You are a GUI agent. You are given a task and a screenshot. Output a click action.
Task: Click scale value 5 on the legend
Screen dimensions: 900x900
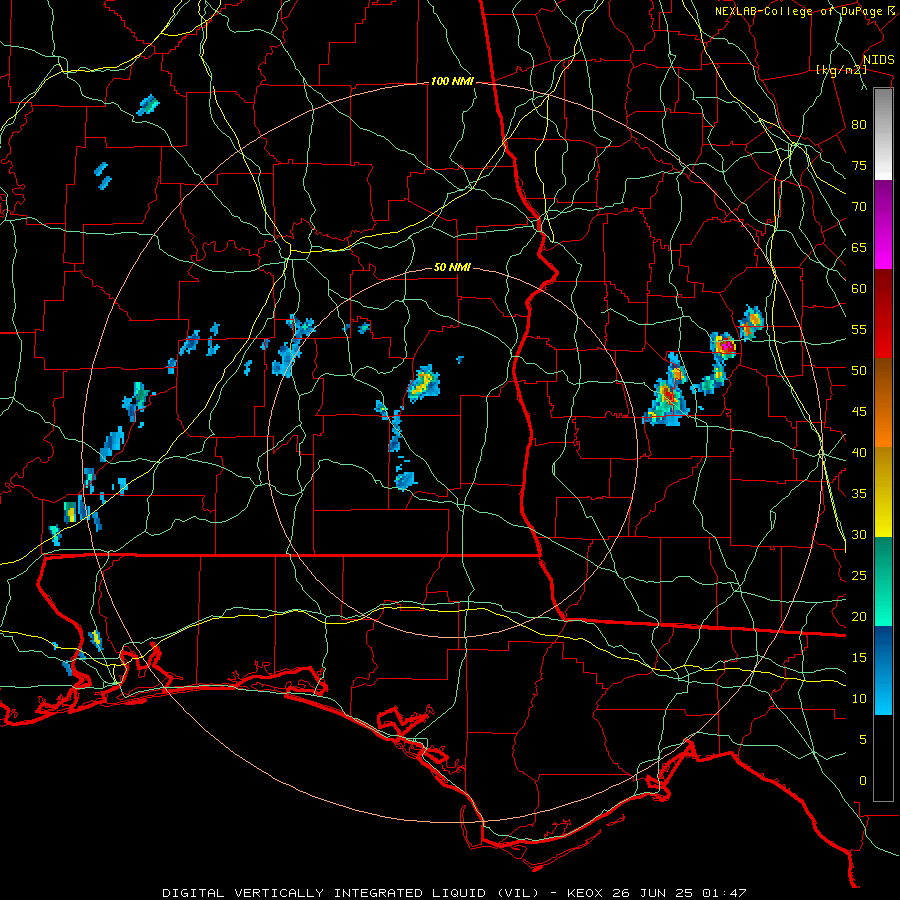[863, 740]
